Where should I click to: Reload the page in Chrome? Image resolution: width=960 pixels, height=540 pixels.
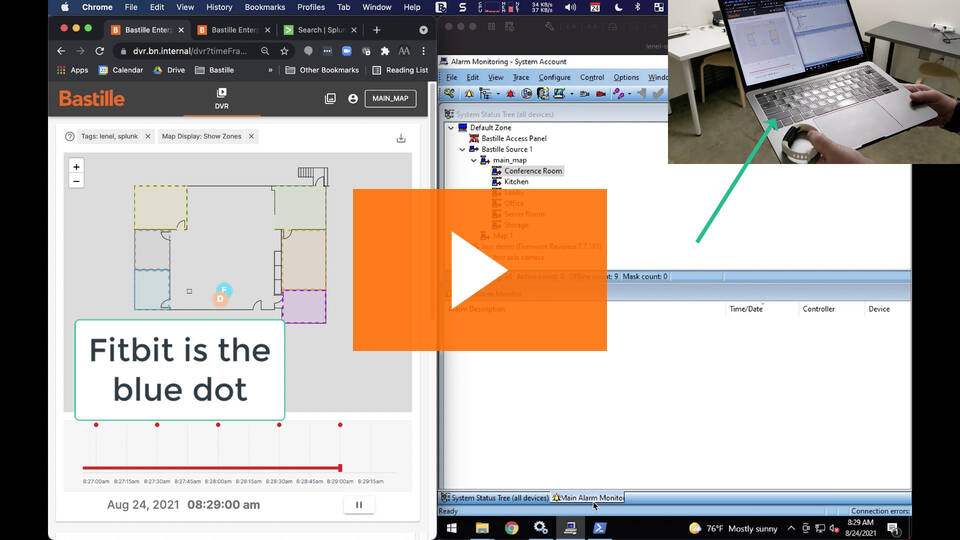100,51
